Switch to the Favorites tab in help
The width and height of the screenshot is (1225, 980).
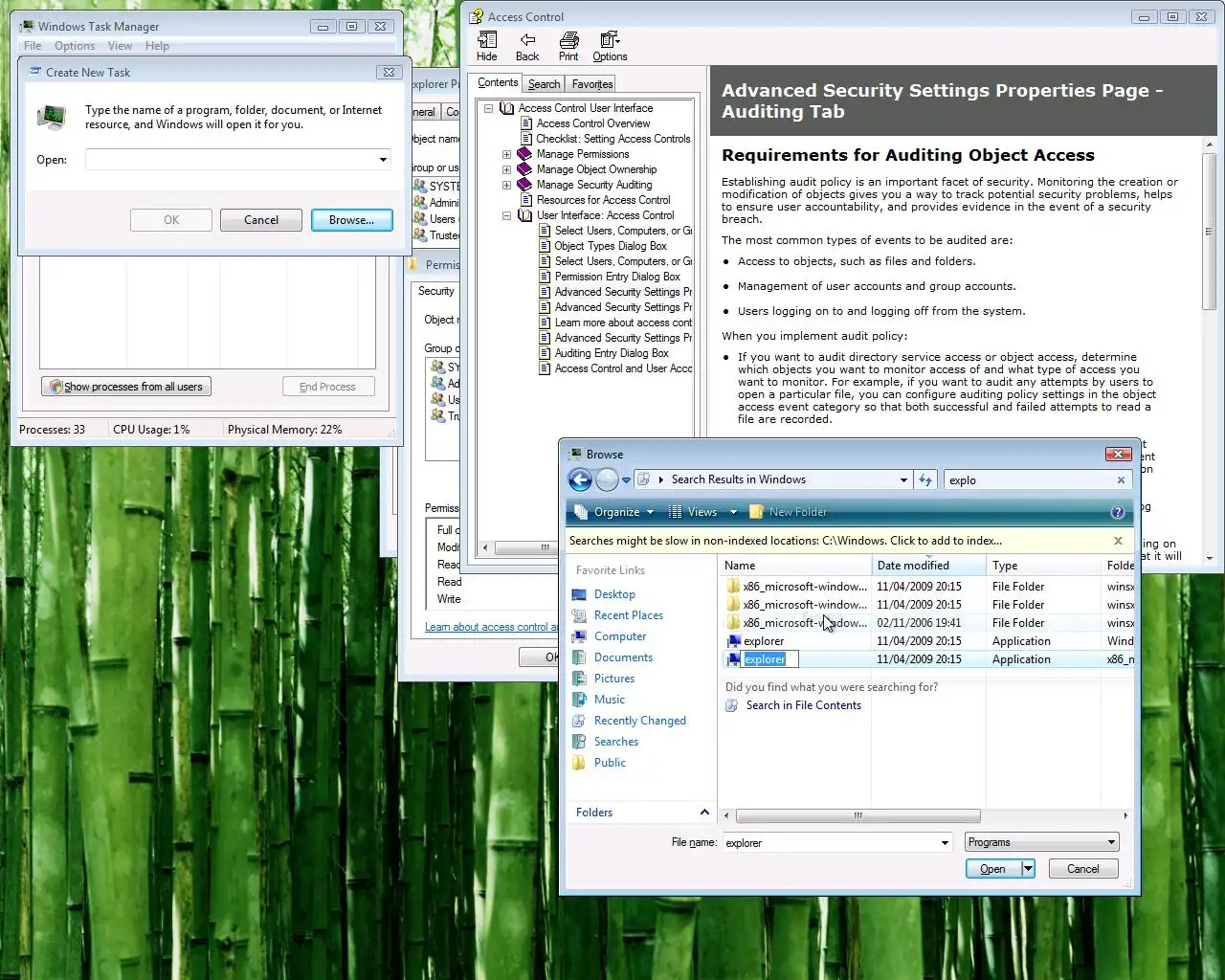click(592, 84)
